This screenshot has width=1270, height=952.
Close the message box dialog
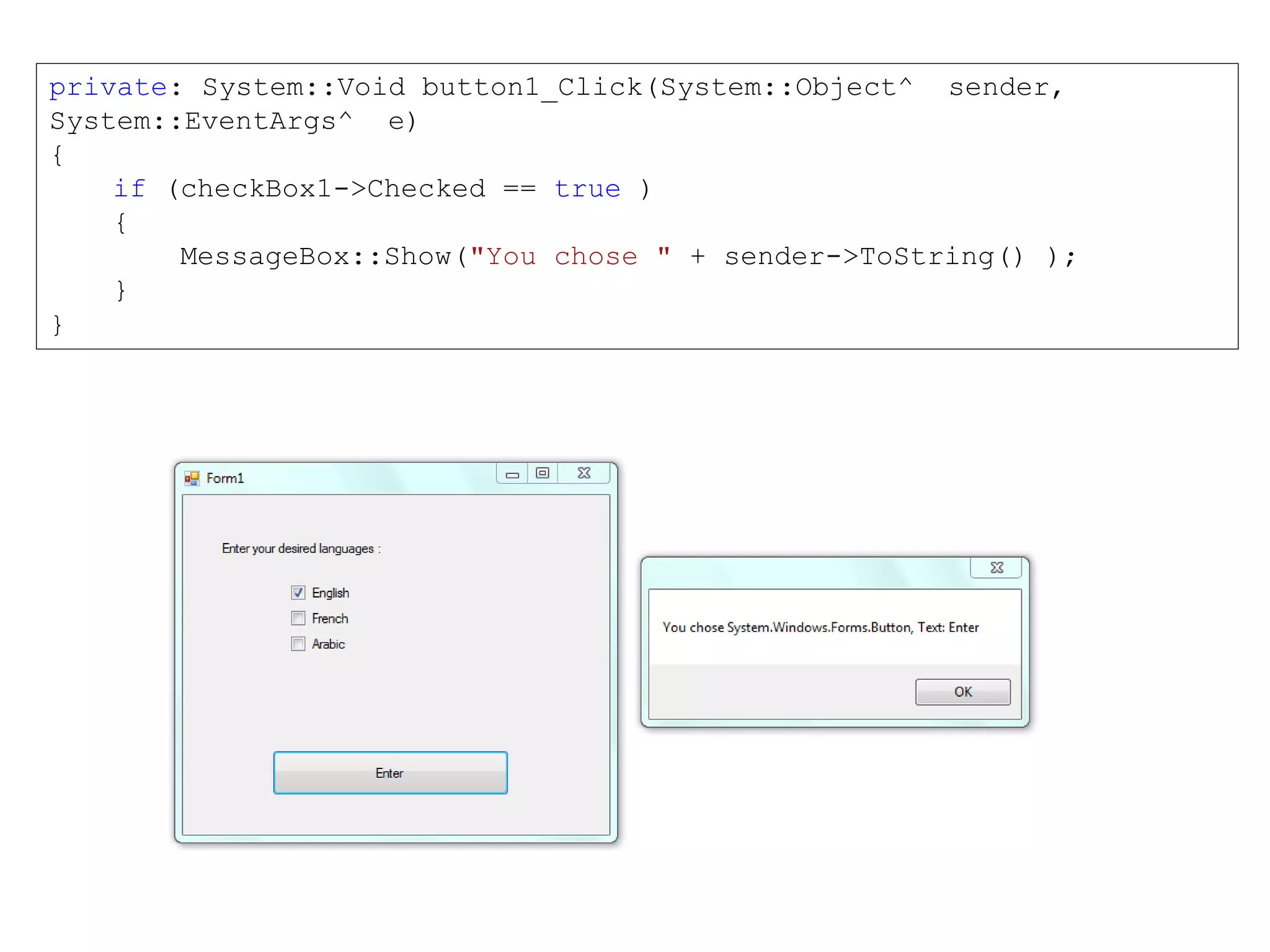[x=996, y=568]
